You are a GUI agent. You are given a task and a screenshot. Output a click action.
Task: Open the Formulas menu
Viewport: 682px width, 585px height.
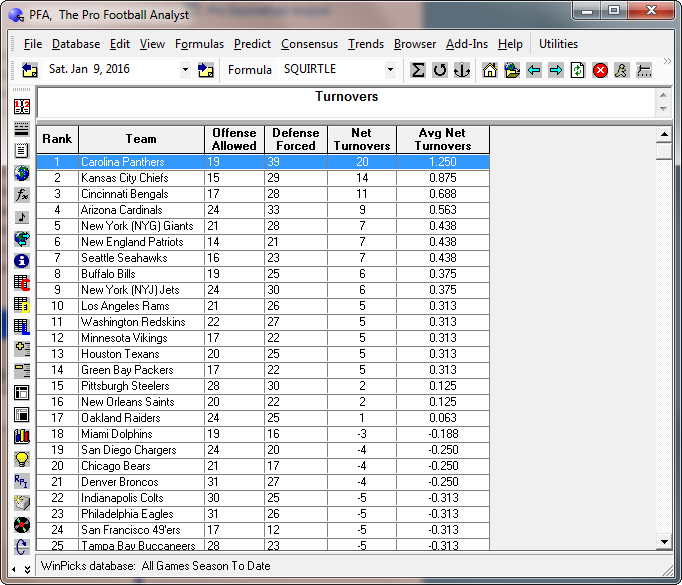tap(199, 44)
